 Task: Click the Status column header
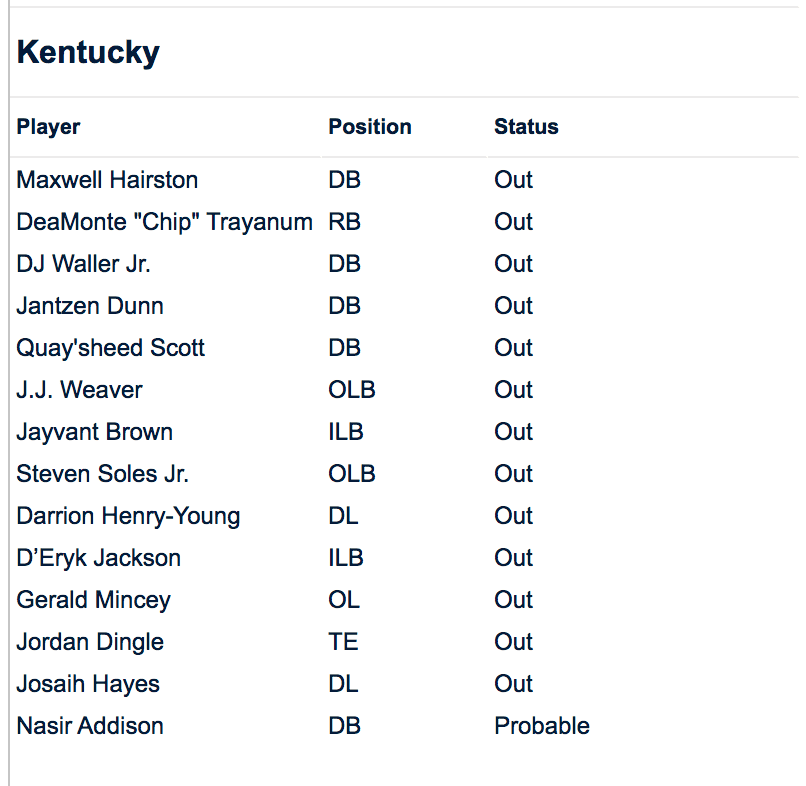pos(526,127)
